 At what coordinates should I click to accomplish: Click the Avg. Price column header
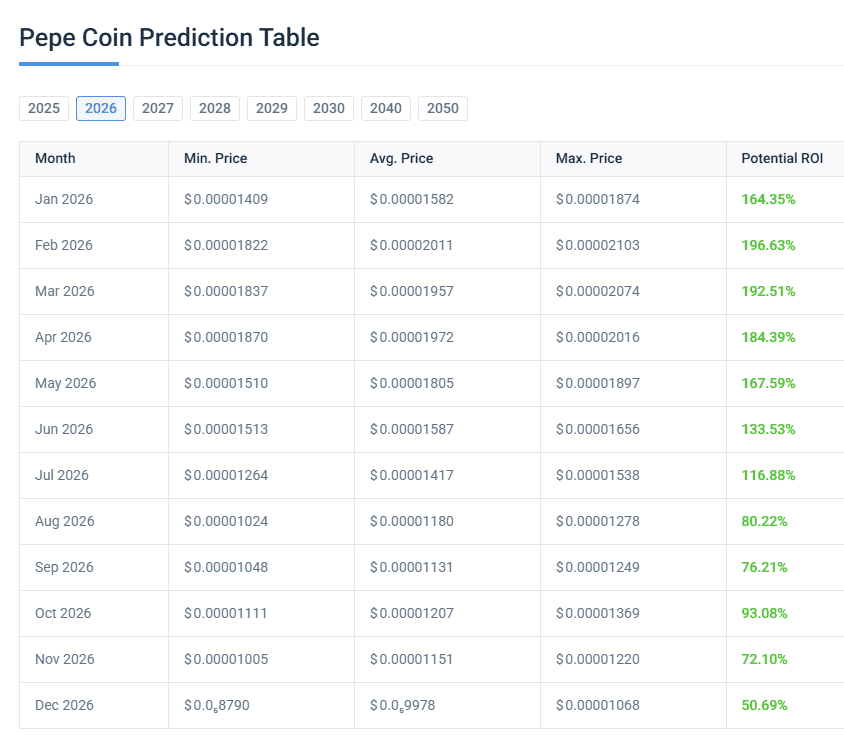(401, 158)
